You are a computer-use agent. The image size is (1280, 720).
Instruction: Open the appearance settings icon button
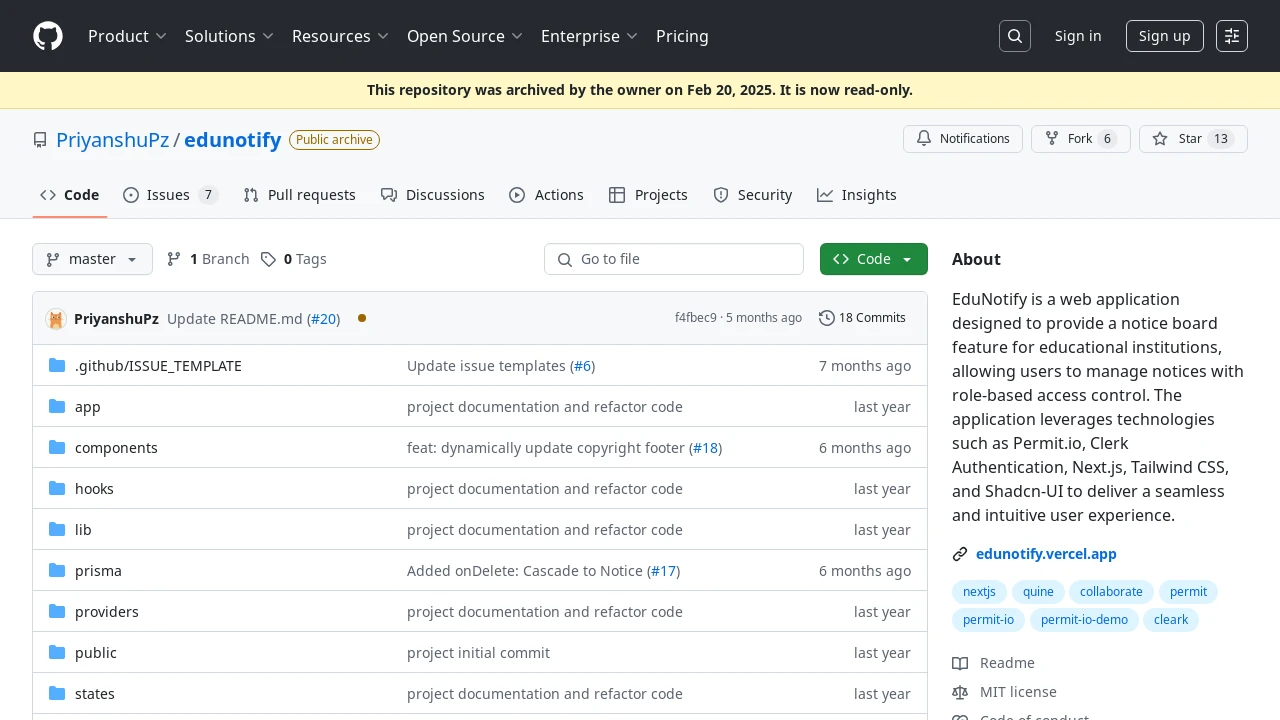(1232, 36)
